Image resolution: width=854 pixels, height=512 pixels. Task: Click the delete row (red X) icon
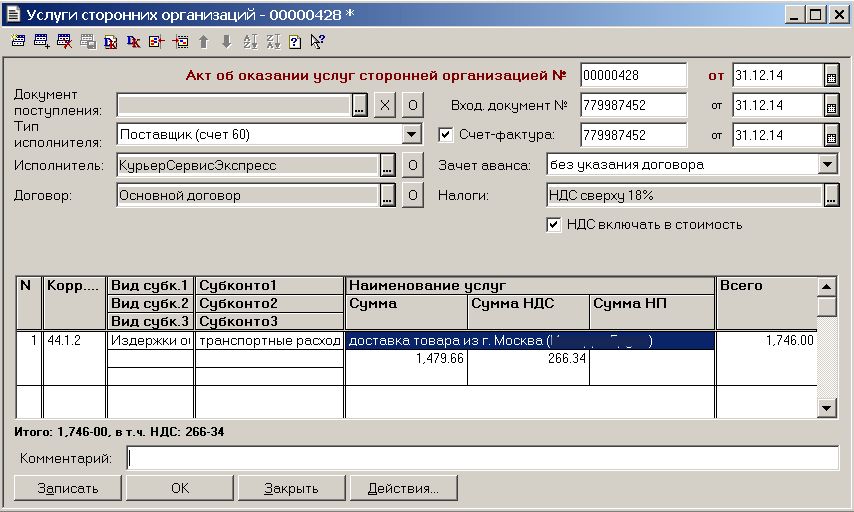pyautogui.click(x=64, y=41)
